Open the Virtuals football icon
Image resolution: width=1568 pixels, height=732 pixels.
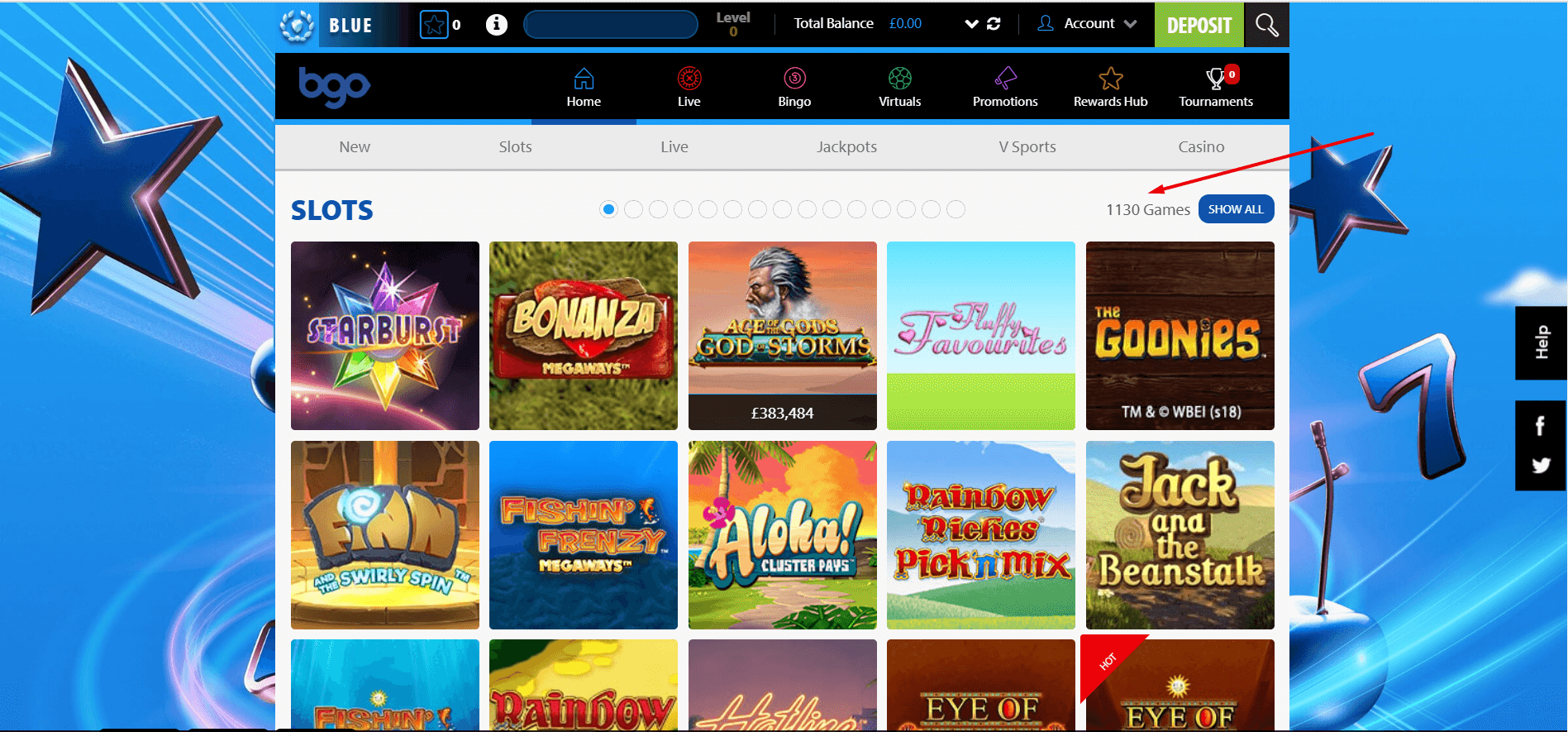900,78
